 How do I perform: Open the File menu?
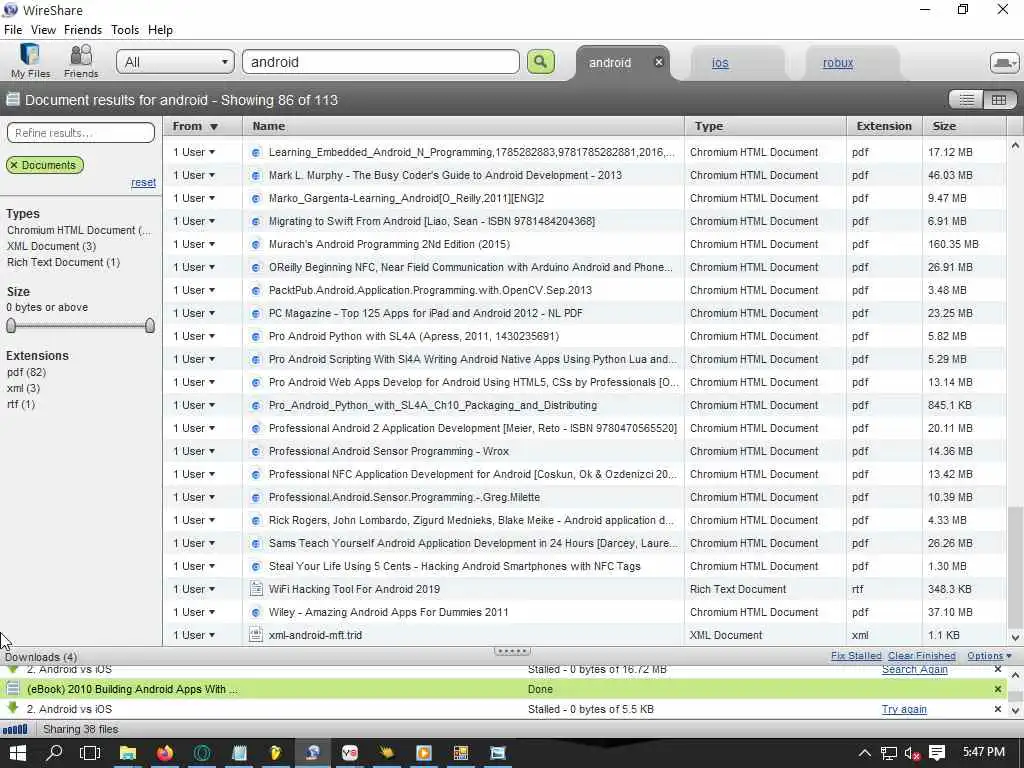pyautogui.click(x=13, y=29)
